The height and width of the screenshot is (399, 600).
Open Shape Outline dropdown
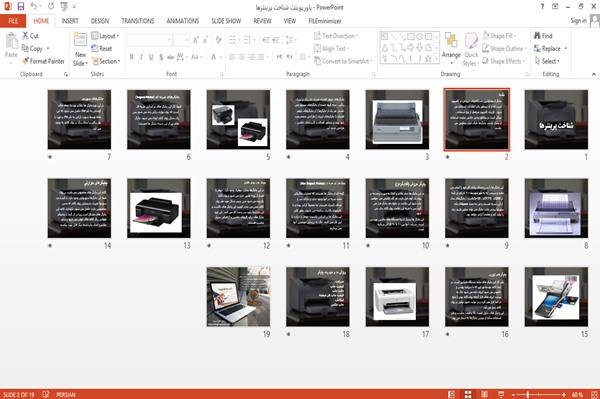[504, 48]
